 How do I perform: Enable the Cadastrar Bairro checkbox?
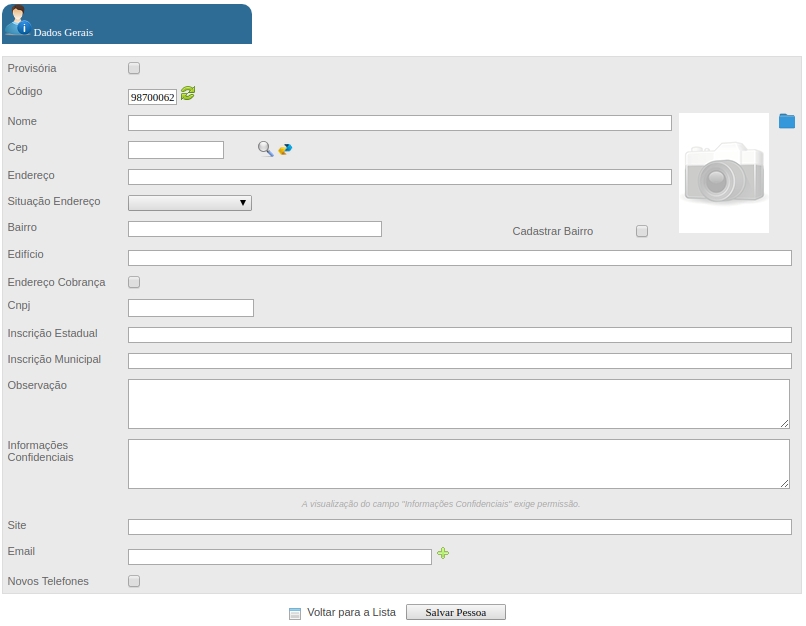pyautogui.click(x=642, y=231)
